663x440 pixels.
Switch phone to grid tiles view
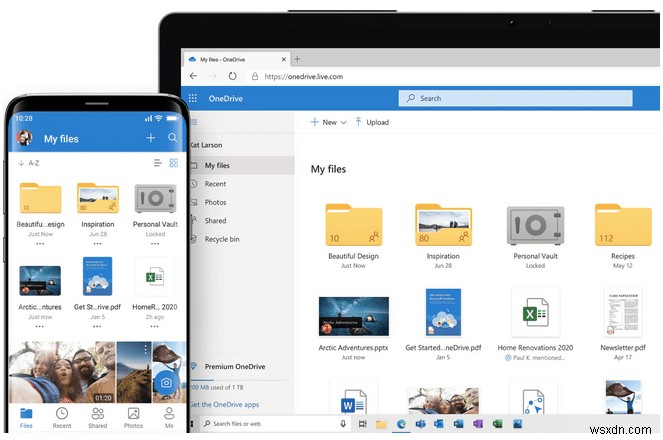pos(173,163)
